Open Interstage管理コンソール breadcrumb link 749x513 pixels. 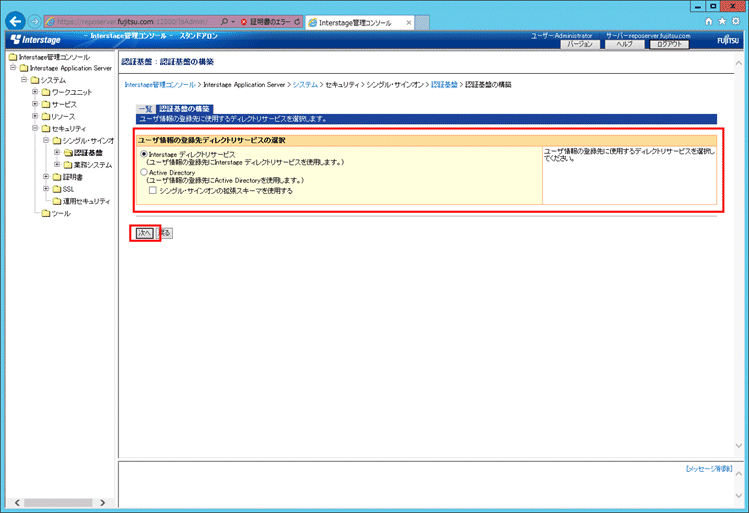point(160,85)
